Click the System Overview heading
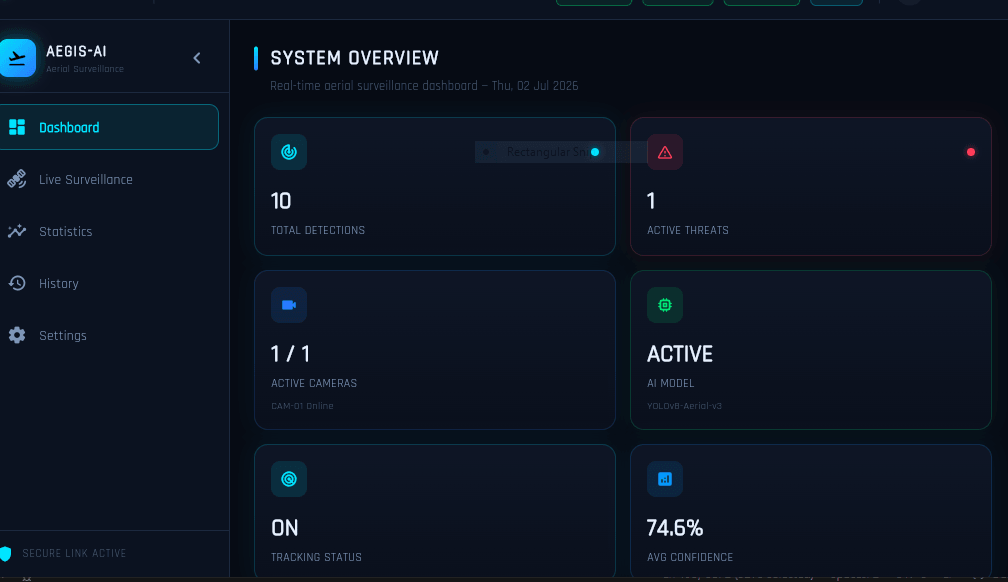The image size is (1008, 582). click(354, 58)
